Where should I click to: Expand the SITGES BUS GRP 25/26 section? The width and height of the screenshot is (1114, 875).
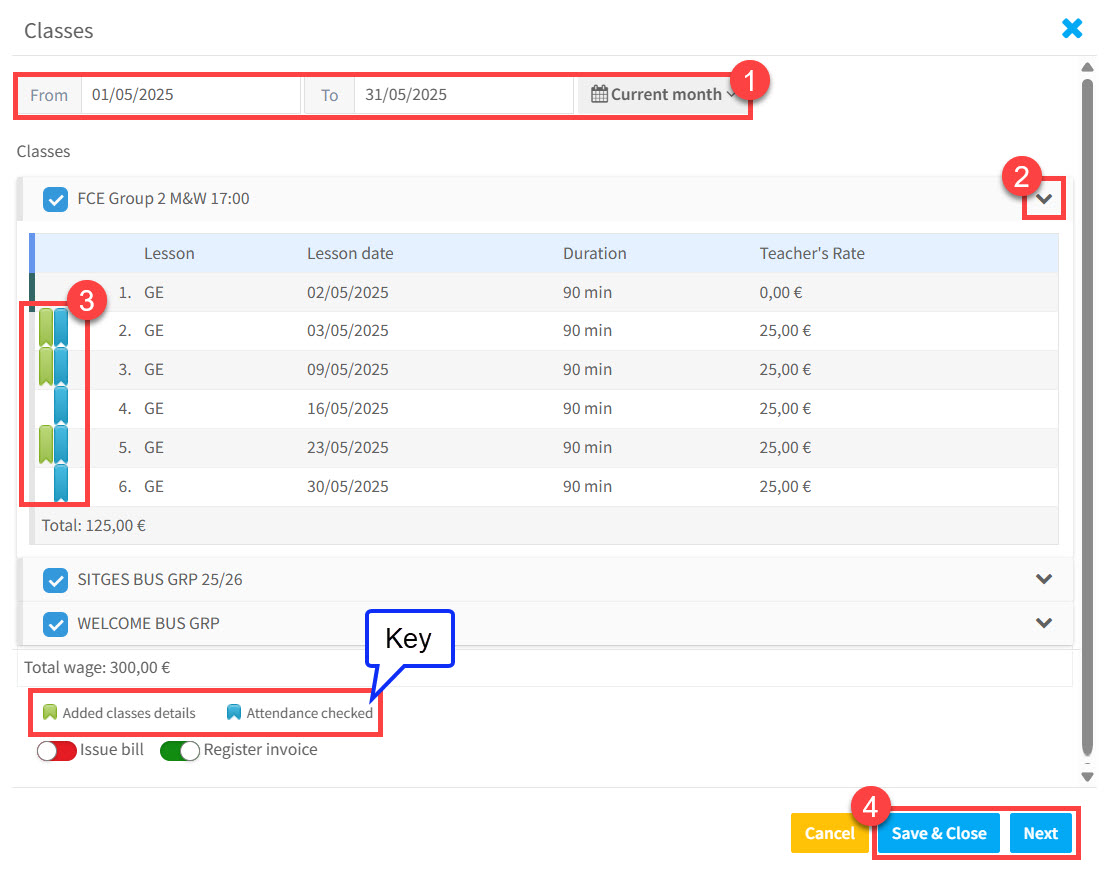pyautogui.click(x=1043, y=579)
